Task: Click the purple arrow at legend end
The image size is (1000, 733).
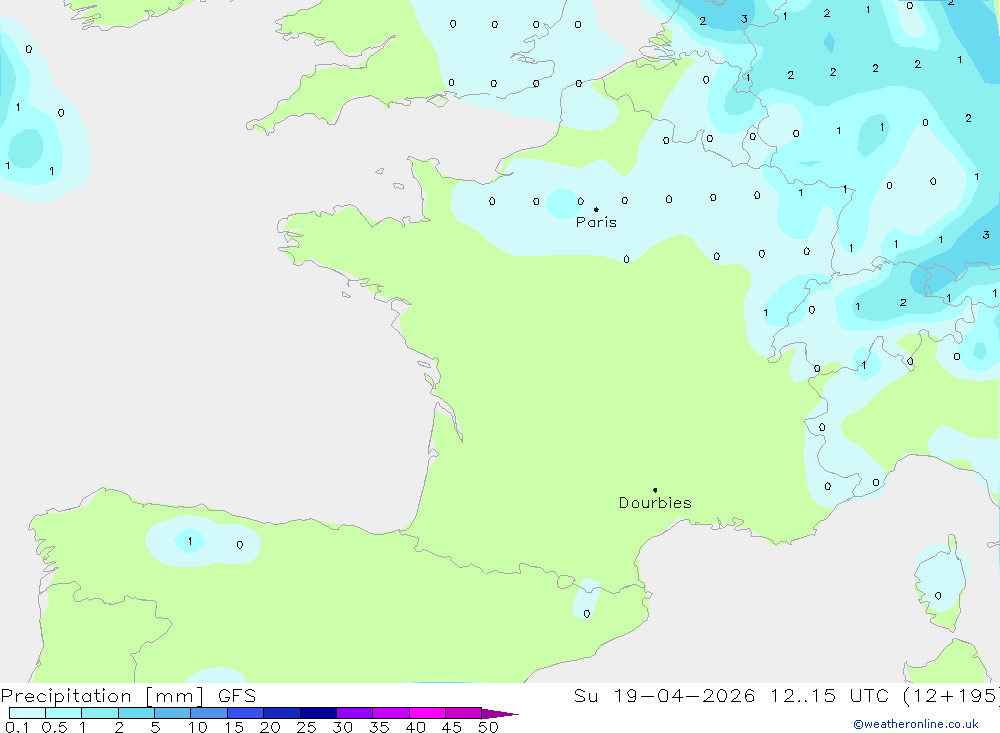Action: [500, 714]
